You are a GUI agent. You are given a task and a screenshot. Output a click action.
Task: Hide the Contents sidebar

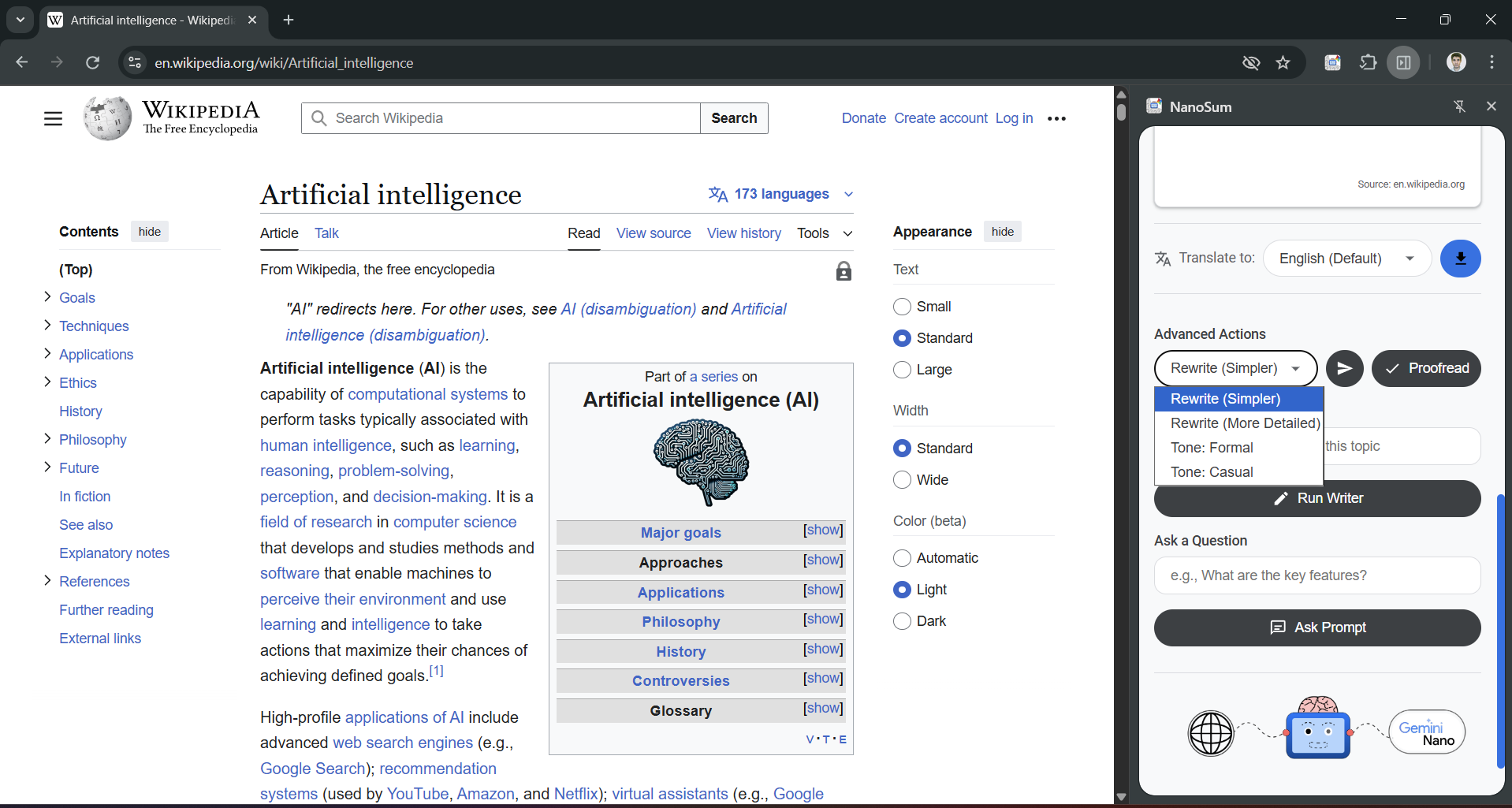click(x=150, y=232)
